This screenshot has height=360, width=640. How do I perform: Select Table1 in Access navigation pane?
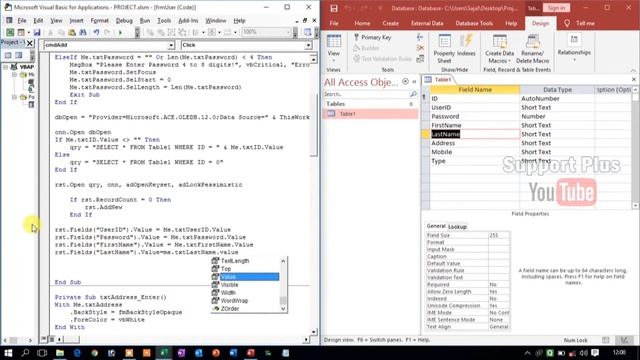(x=370, y=114)
